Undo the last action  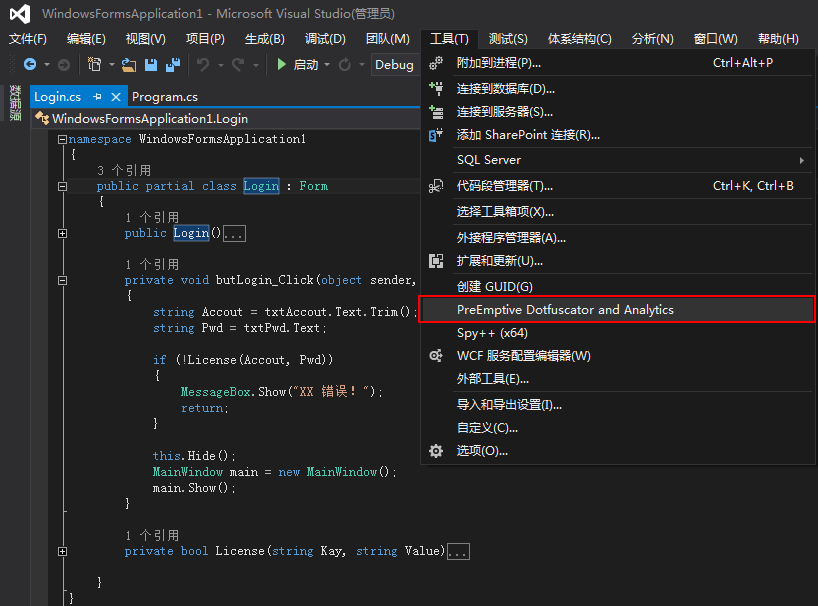(x=203, y=65)
